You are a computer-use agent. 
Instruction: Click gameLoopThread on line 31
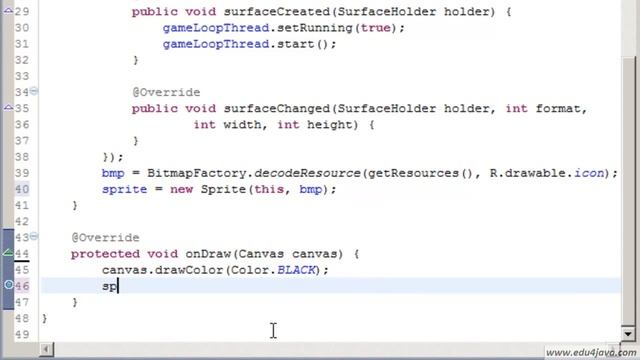(x=216, y=44)
